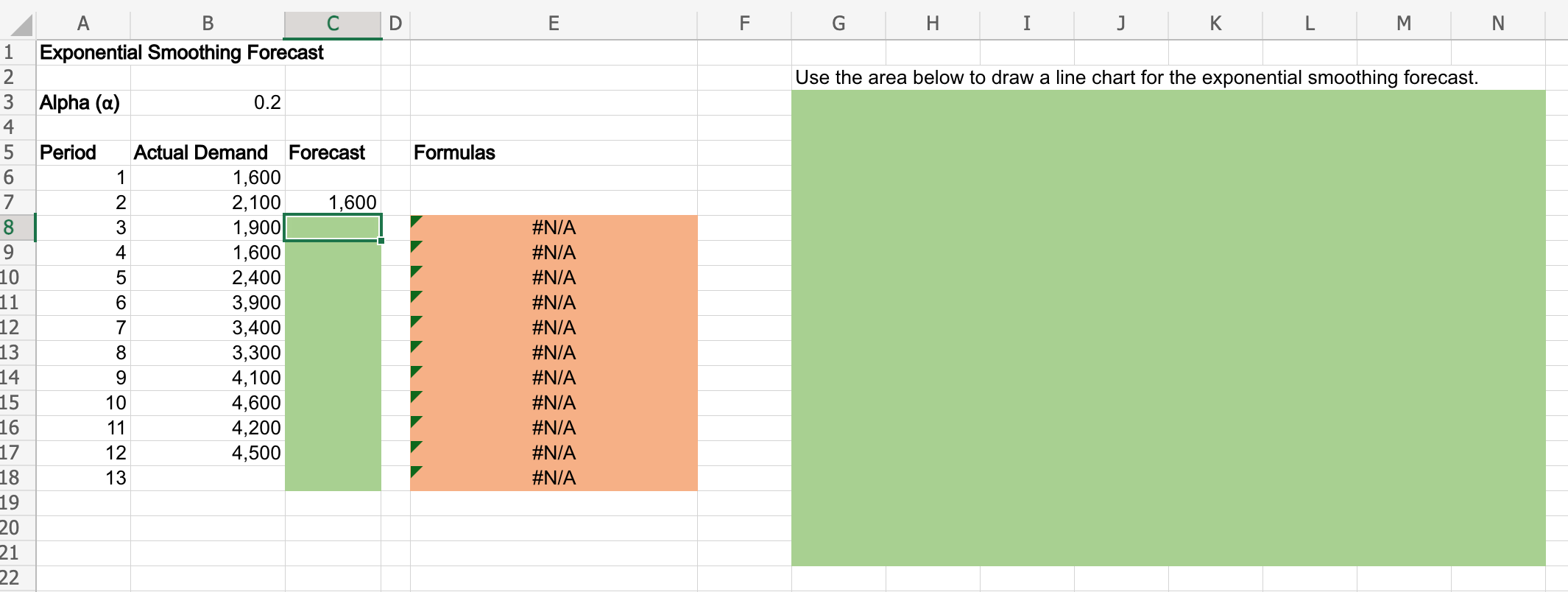Select the error indicator on the last #N/A cell
1568x592 pixels.
click(x=417, y=473)
